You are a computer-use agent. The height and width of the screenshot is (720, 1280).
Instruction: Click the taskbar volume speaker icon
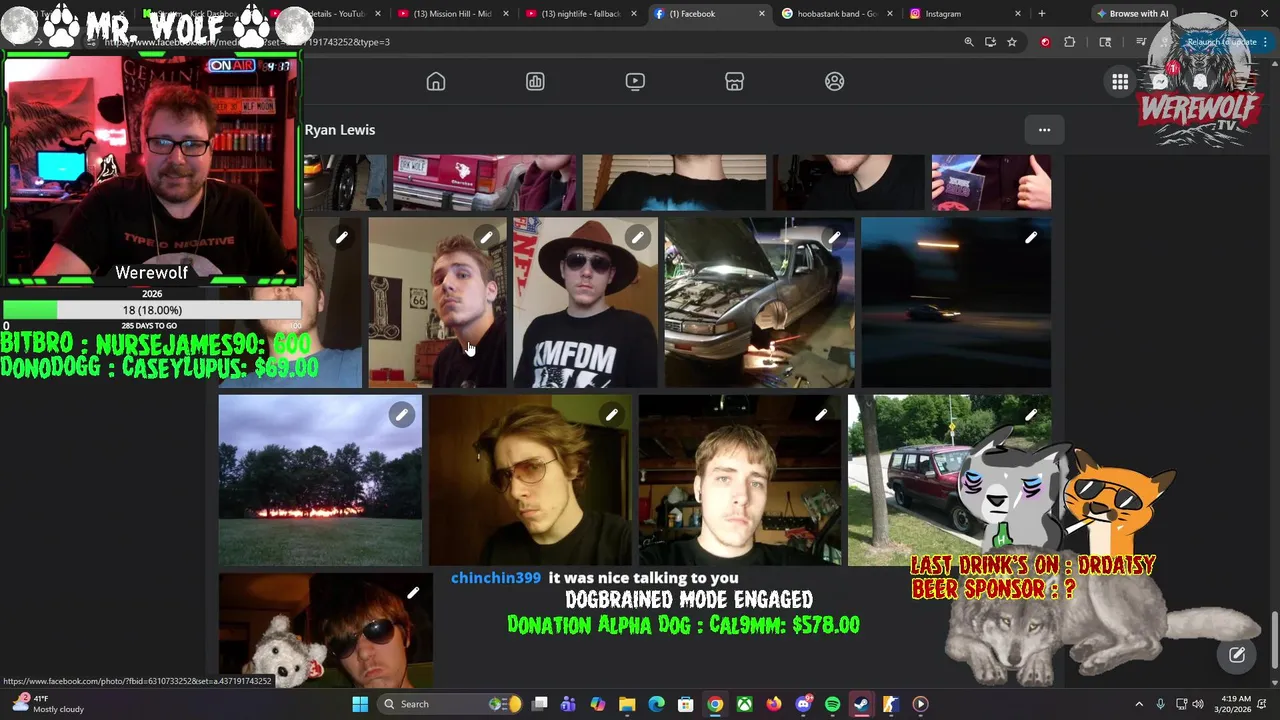point(1198,704)
